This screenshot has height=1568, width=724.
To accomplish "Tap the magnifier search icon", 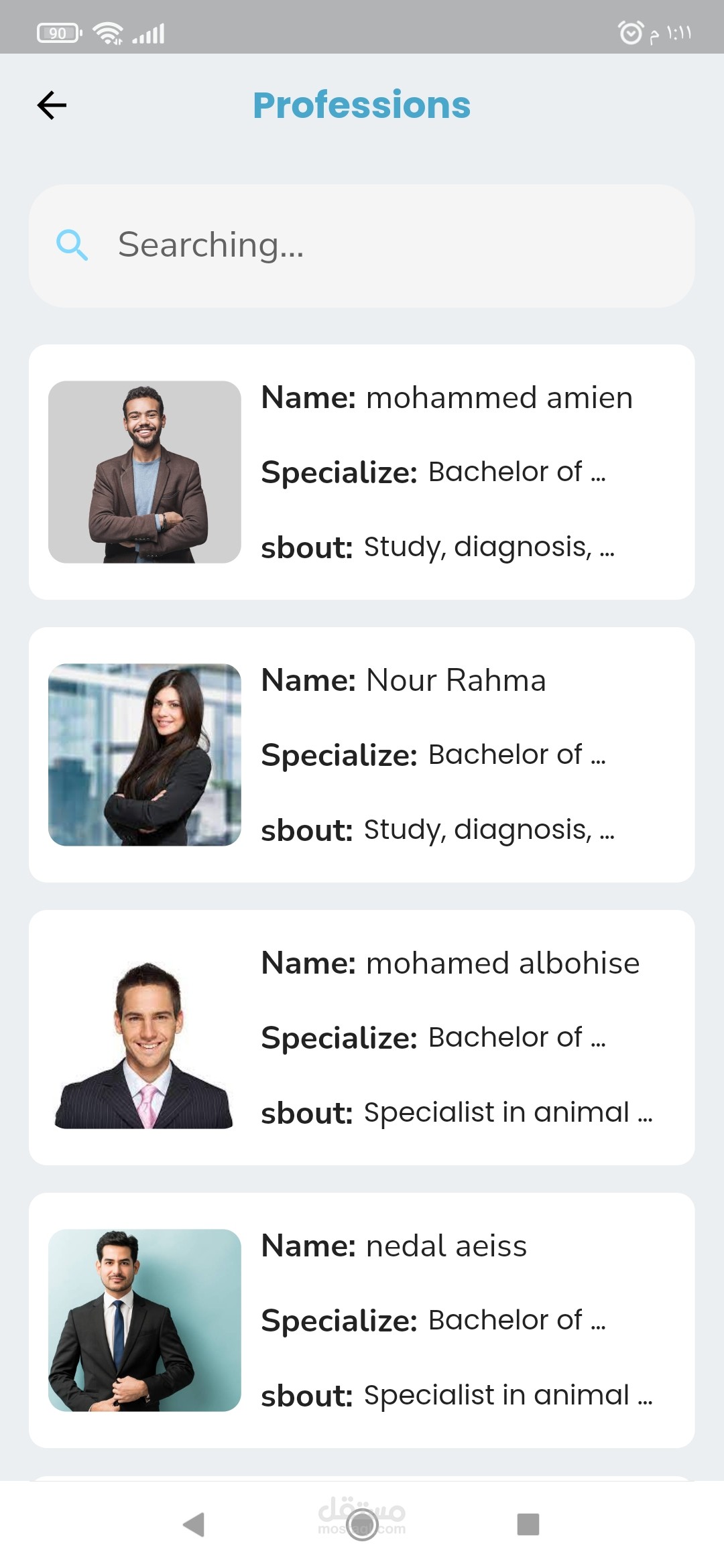I will coord(72,245).
